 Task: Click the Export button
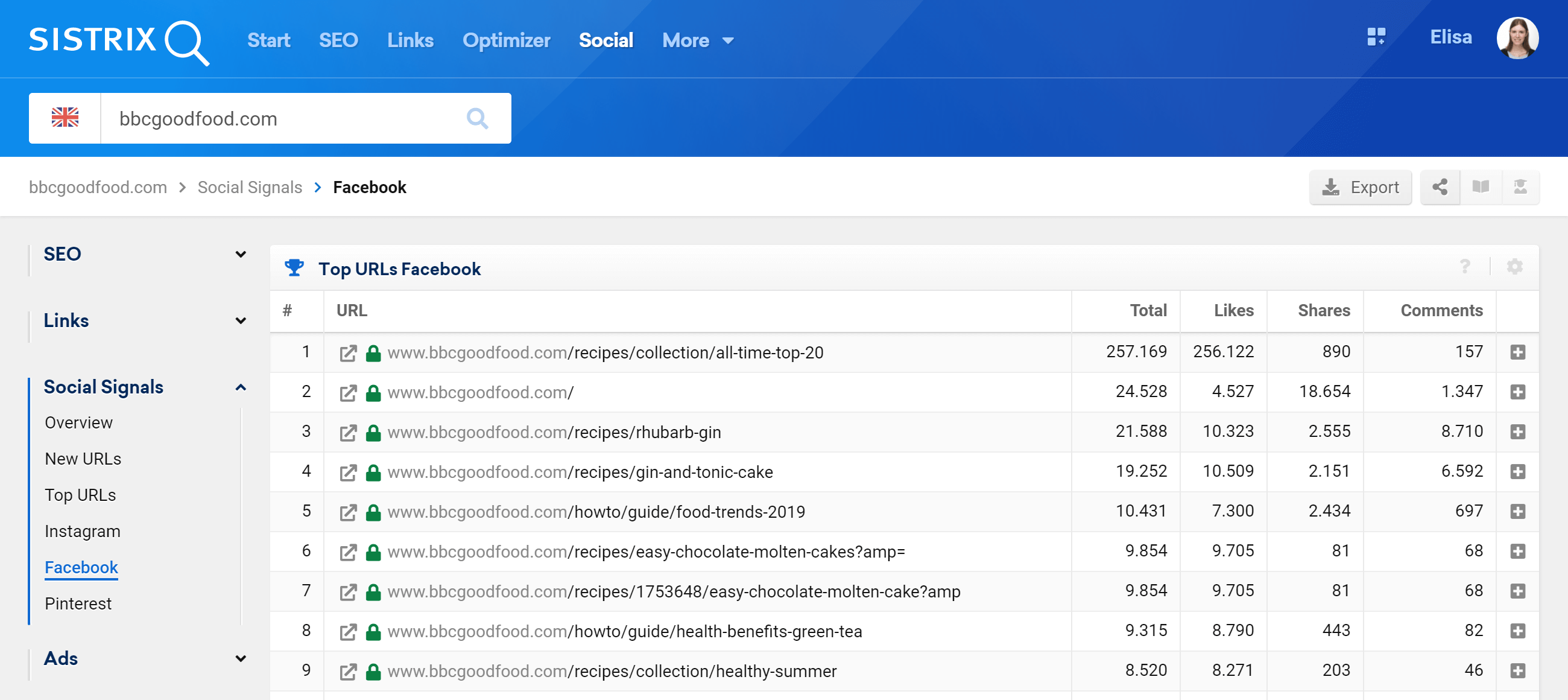pyautogui.click(x=1361, y=187)
